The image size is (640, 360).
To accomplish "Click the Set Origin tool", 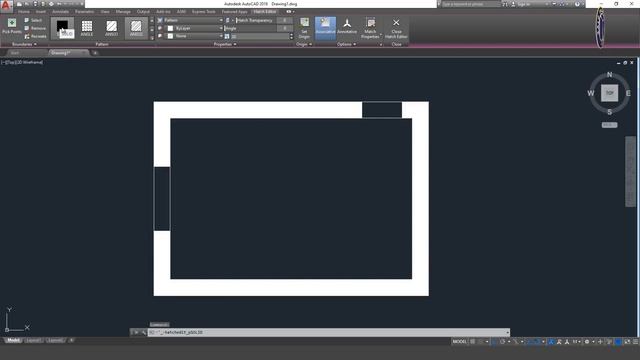I will pyautogui.click(x=304, y=28).
